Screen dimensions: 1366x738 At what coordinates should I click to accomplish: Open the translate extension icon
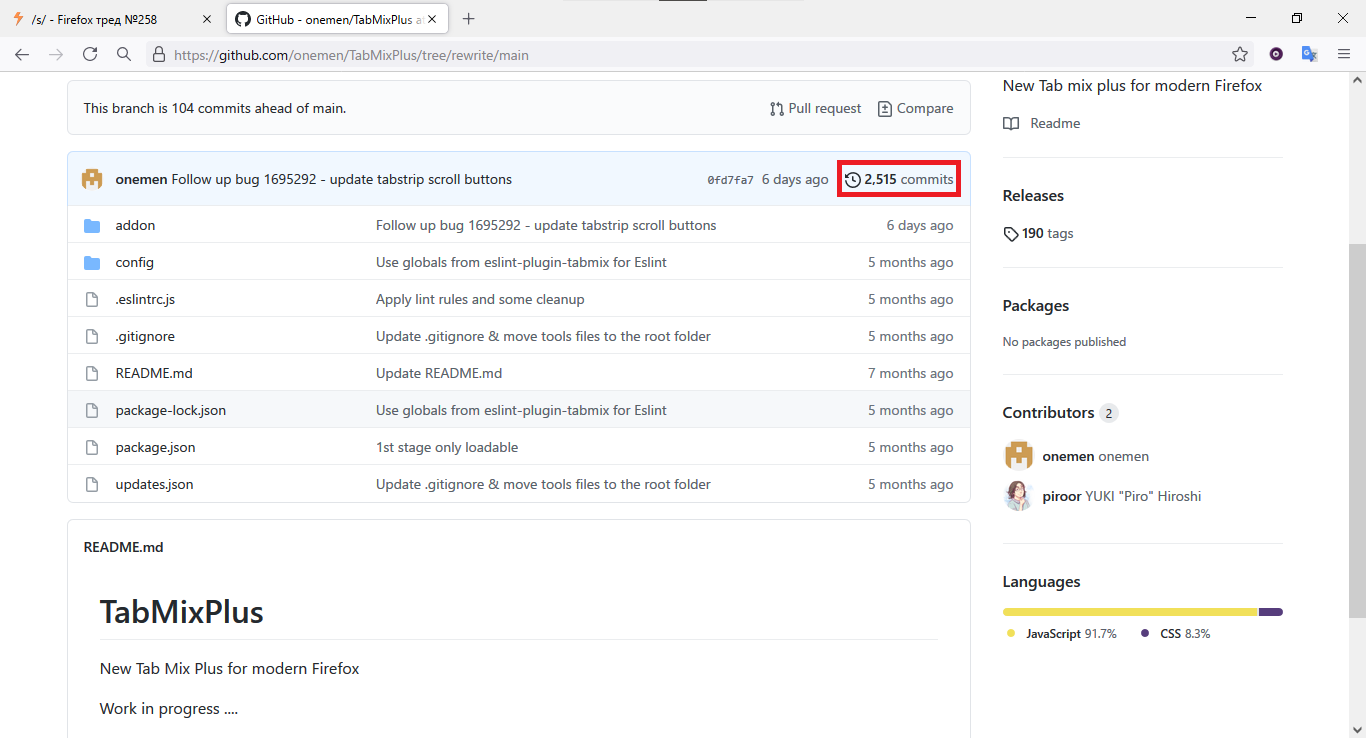click(x=1309, y=54)
